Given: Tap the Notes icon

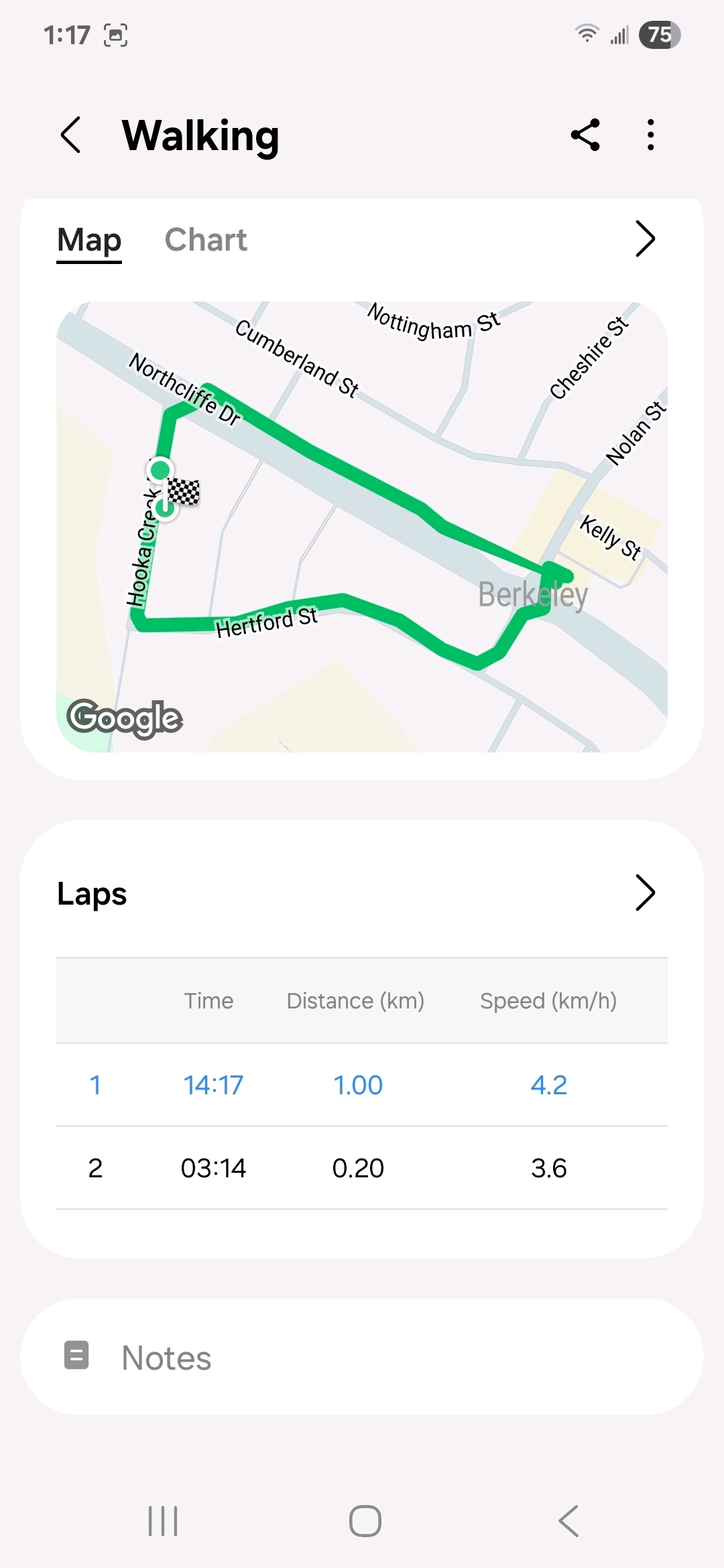Looking at the screenshot, I should click(76, 1355).
